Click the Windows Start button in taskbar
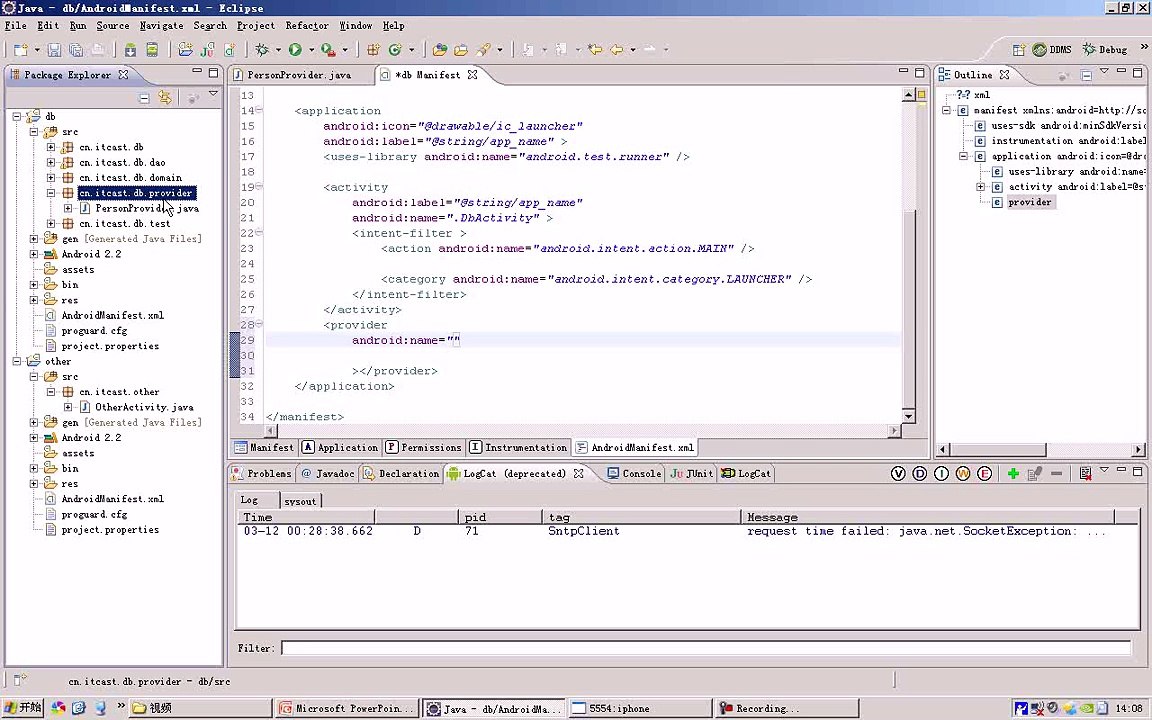This screenshot has height=720, width=1152. click(x=22, y=708)
